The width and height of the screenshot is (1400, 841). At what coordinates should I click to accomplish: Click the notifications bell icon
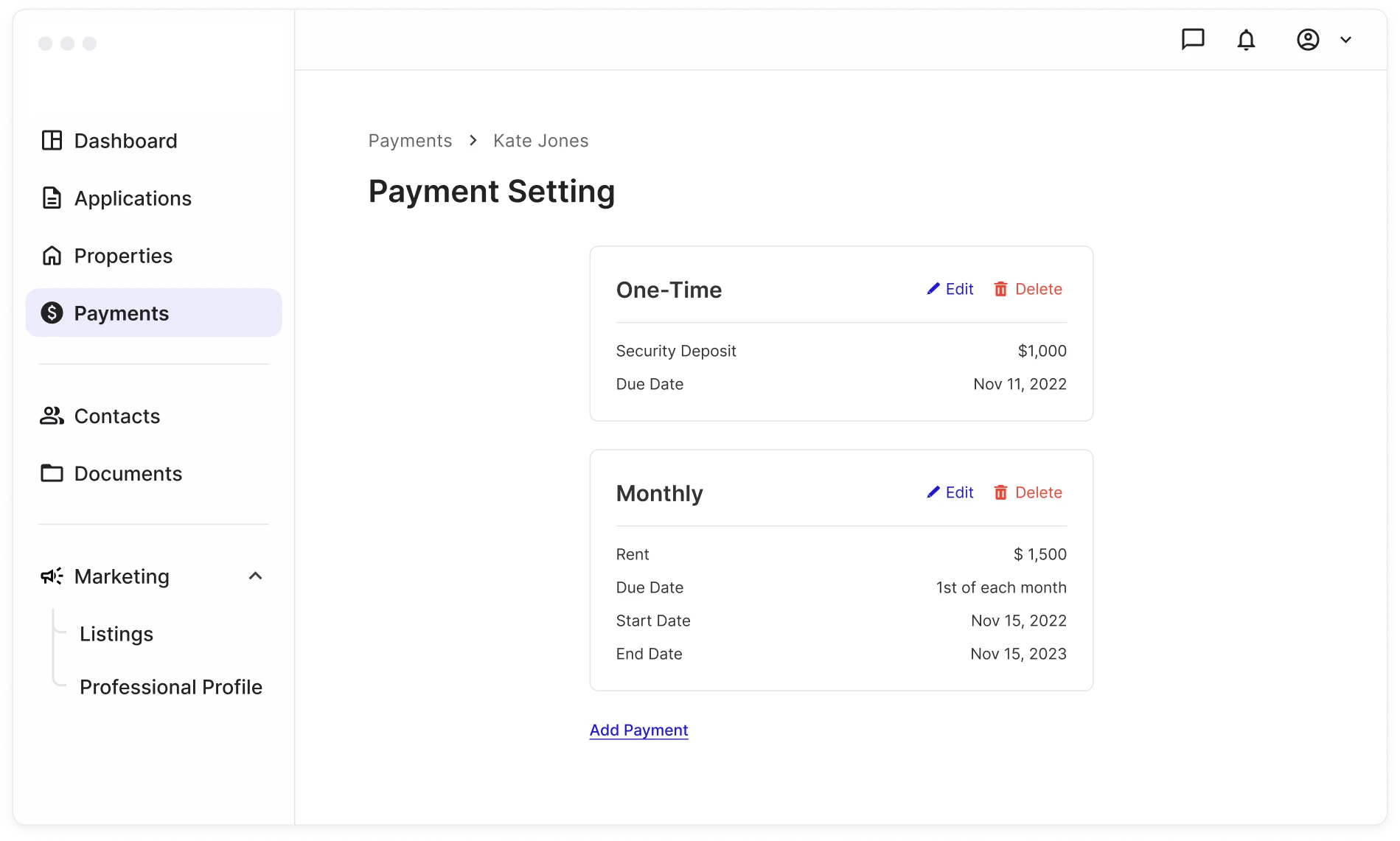pos(1246,40)
